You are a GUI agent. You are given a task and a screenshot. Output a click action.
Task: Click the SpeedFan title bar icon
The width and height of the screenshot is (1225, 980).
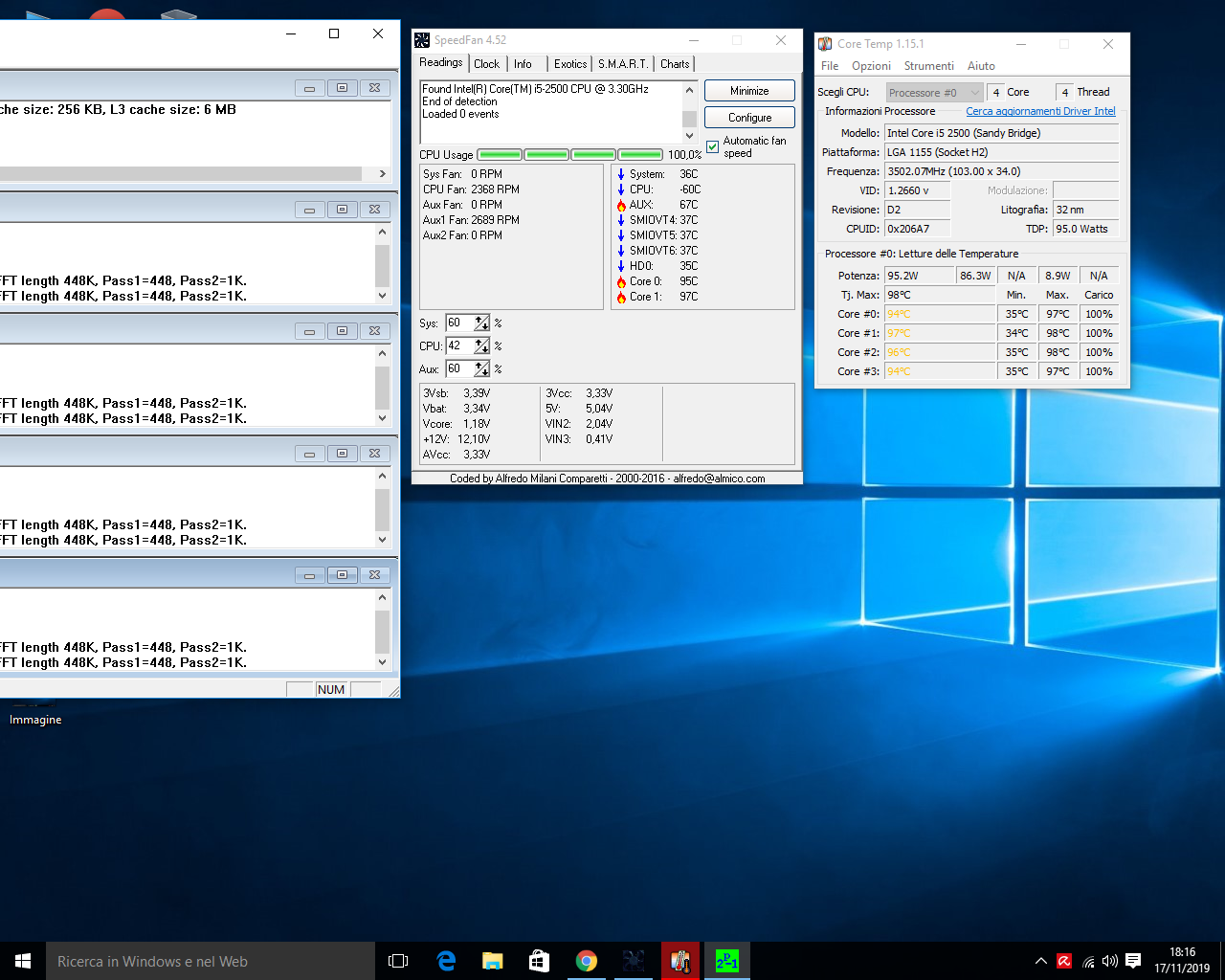422,40
